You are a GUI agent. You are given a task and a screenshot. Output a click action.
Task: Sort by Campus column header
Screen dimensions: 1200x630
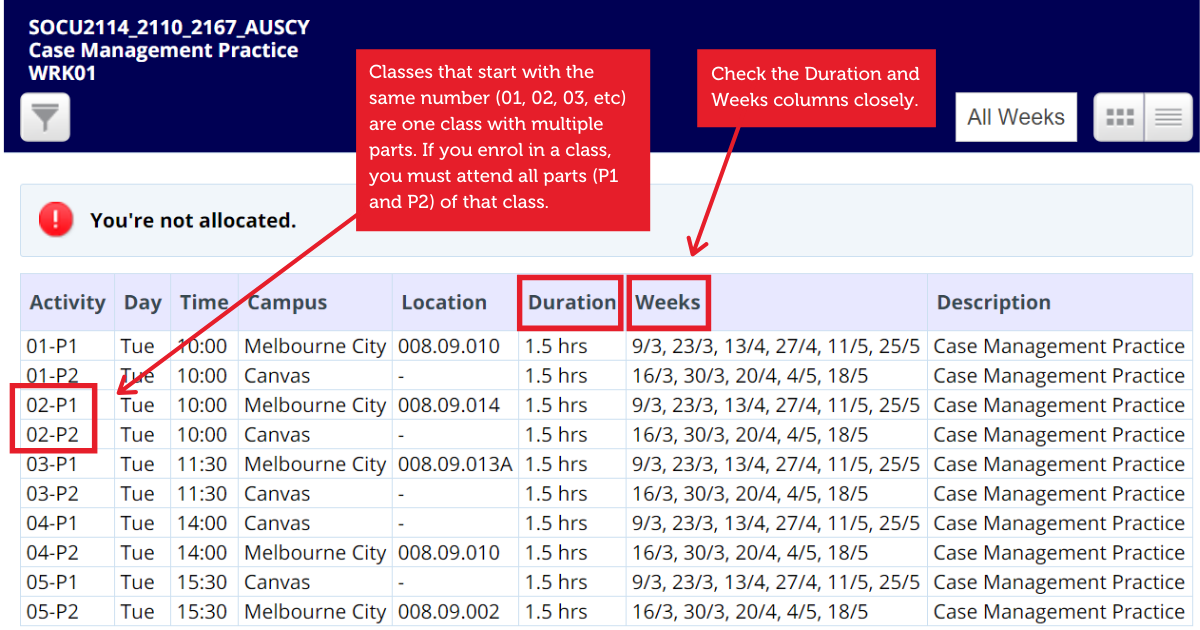click(x=287, y=303)
